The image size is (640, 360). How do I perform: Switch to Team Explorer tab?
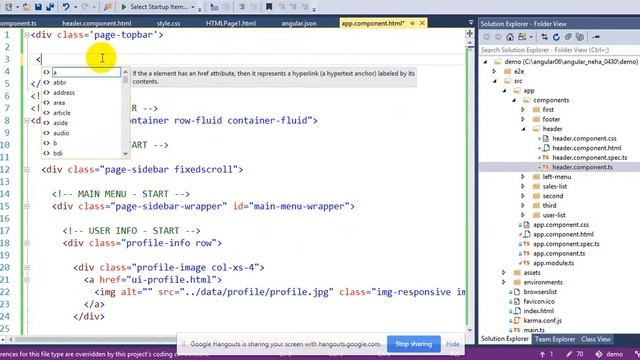[555, 339]
